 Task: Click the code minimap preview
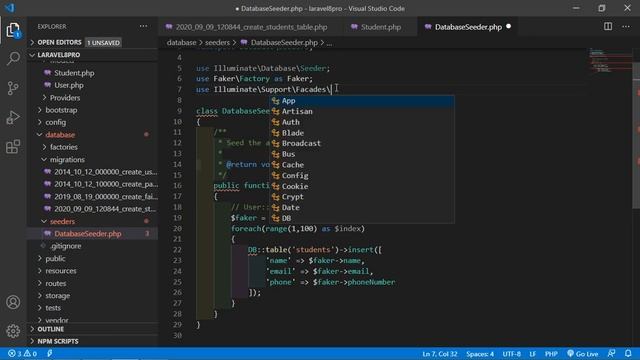point(610,61)
